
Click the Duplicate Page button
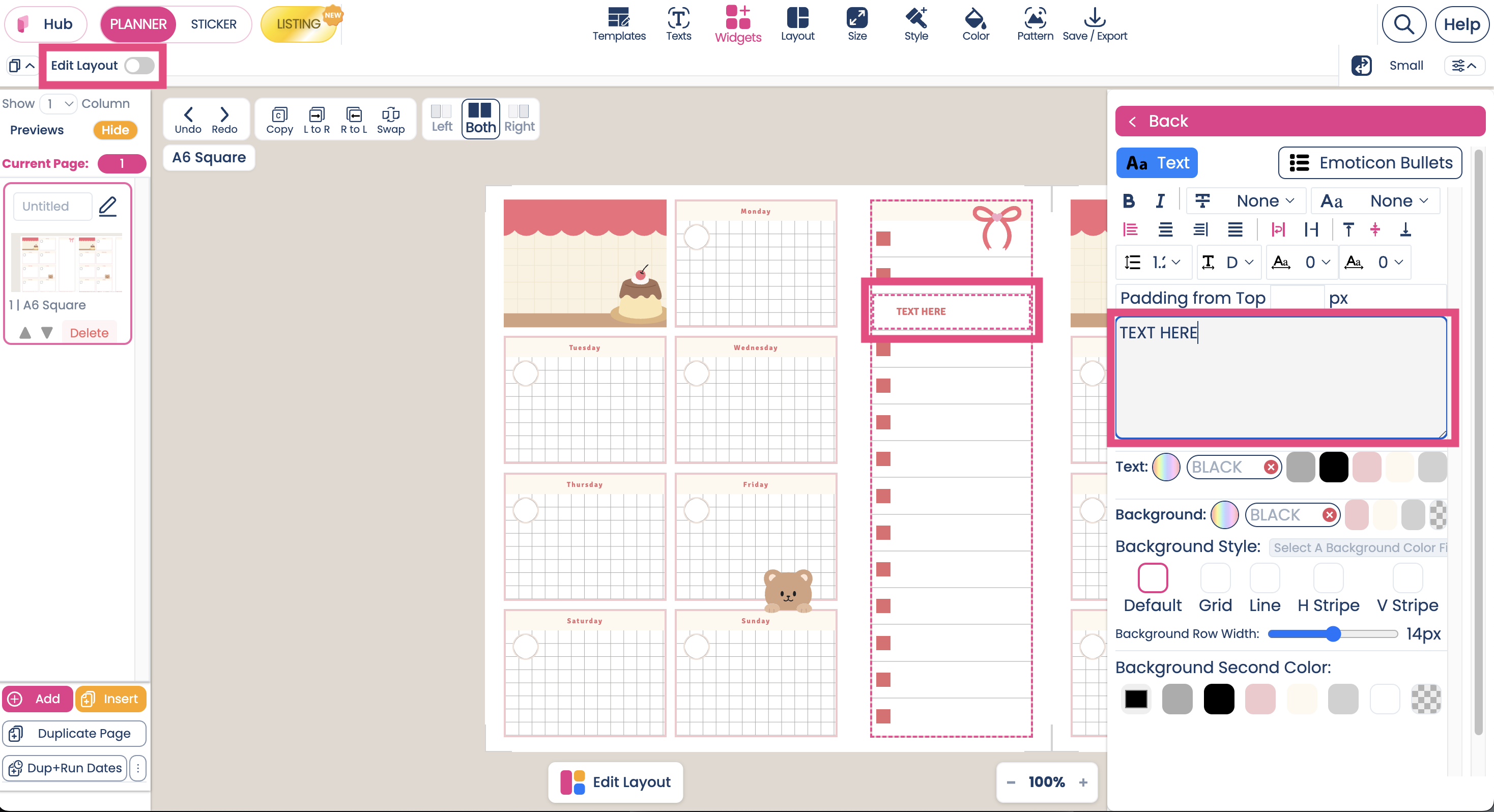[74, 733]
